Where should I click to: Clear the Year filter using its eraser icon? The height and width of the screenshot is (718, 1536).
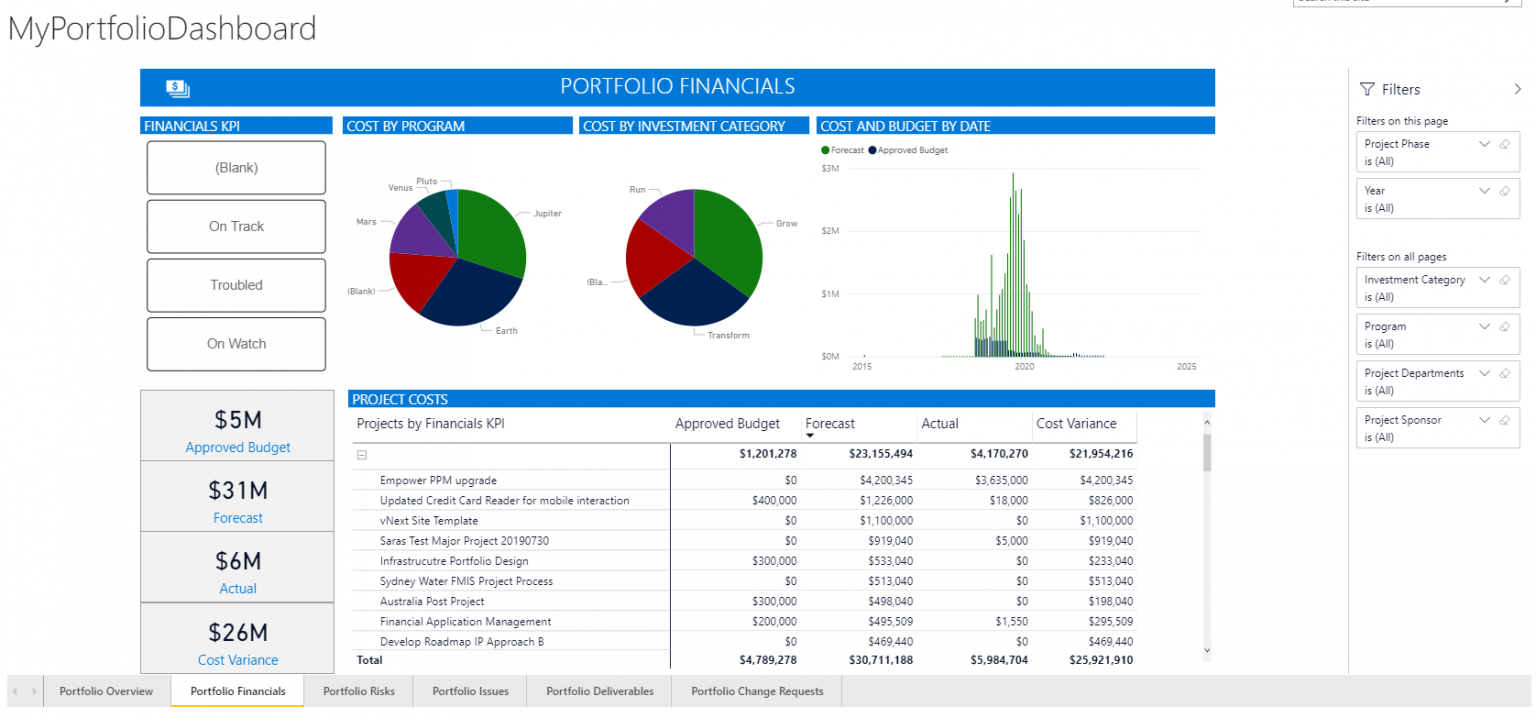[1506, 191]
